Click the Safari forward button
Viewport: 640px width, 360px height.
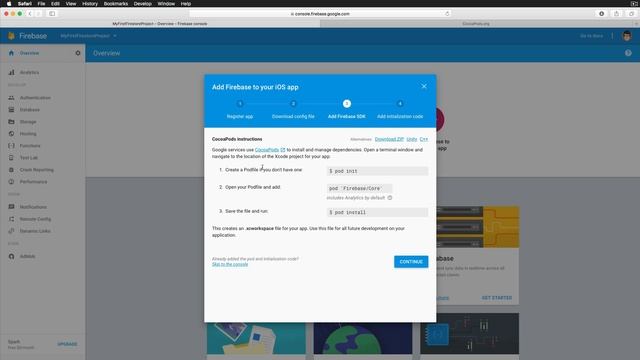point(38,13)
